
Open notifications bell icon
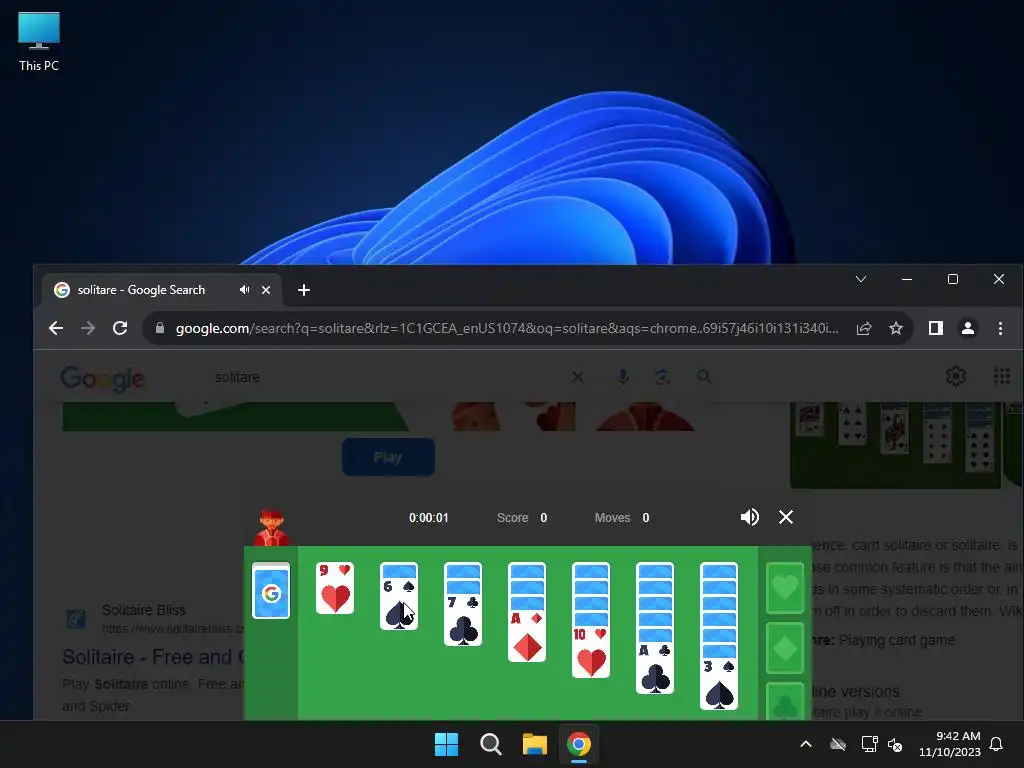pyautogui.click(x=996, y=744)
